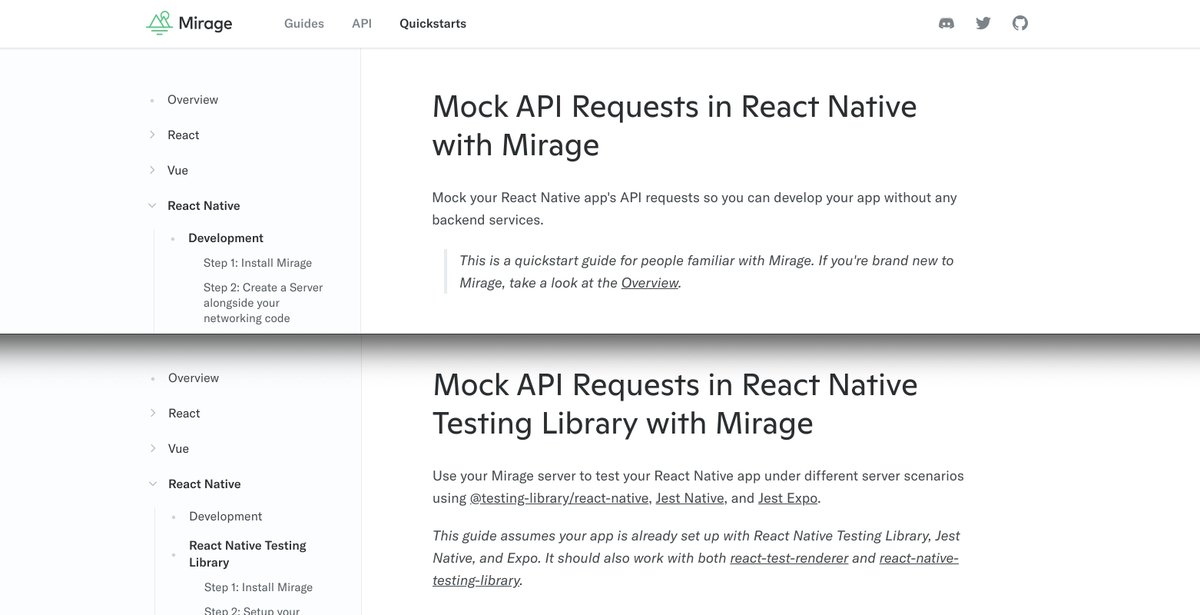Open the Discord icon link

click(x=946, y=23)
